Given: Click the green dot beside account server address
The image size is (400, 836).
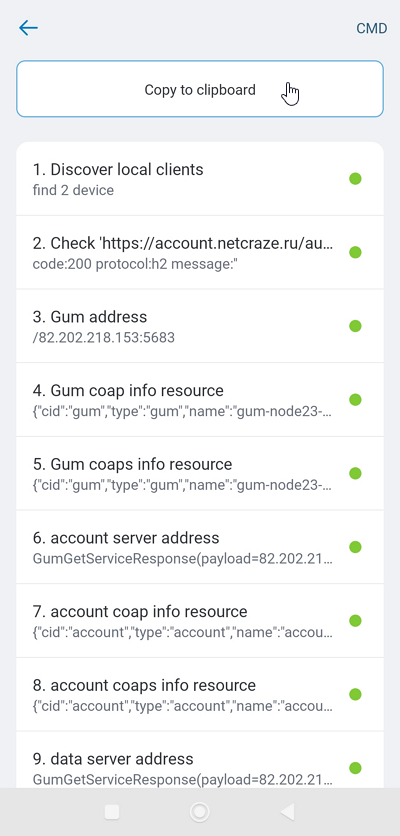Looking at the screenshot, I should pos(355,547).
